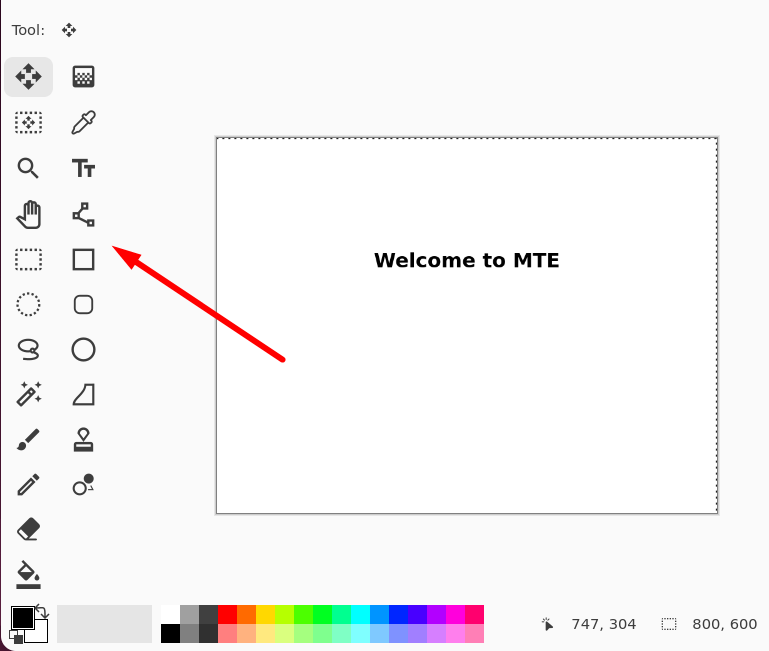Screen dimensions: 769x651
Task: Select the Recolor tool
Action: click(83, 485)
